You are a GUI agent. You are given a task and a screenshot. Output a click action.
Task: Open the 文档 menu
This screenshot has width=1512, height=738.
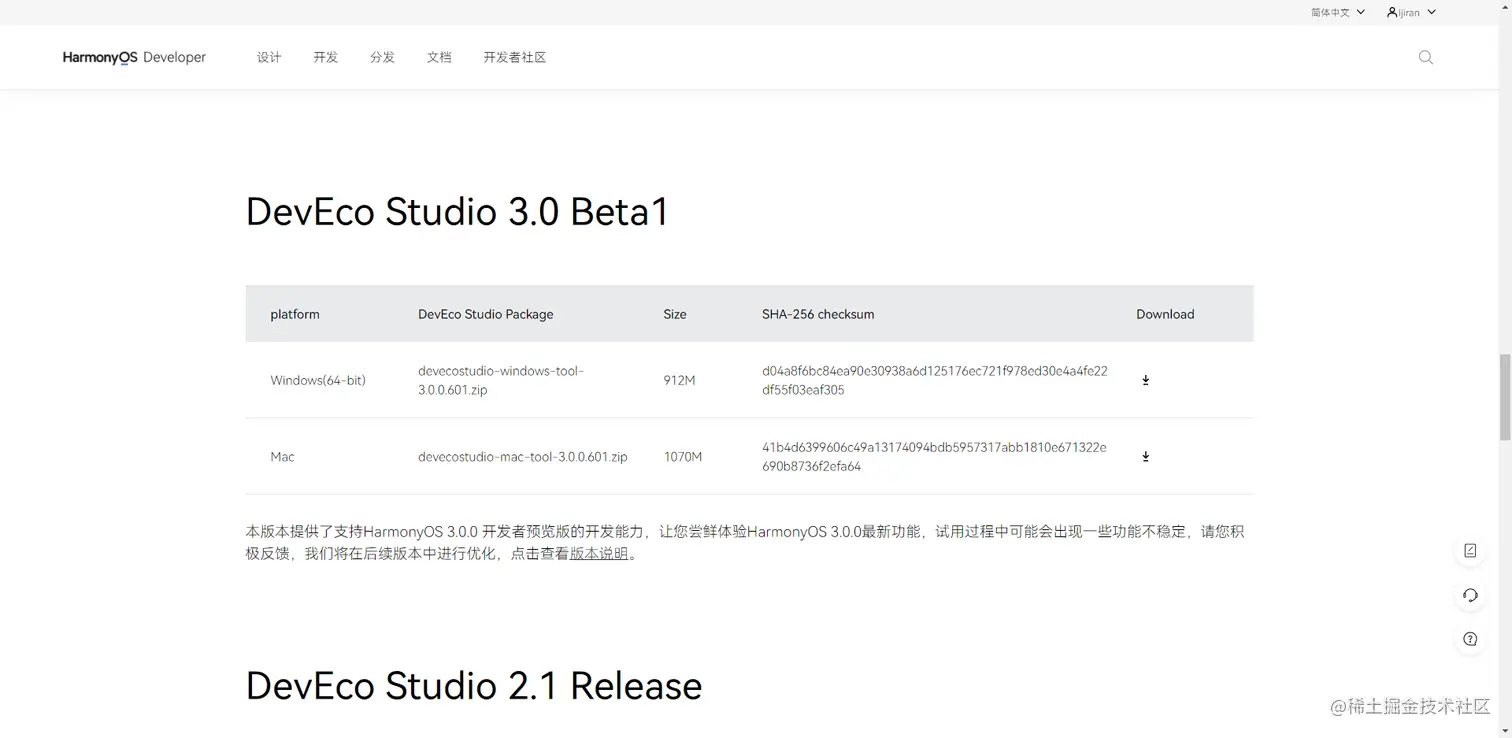(439, 57)
